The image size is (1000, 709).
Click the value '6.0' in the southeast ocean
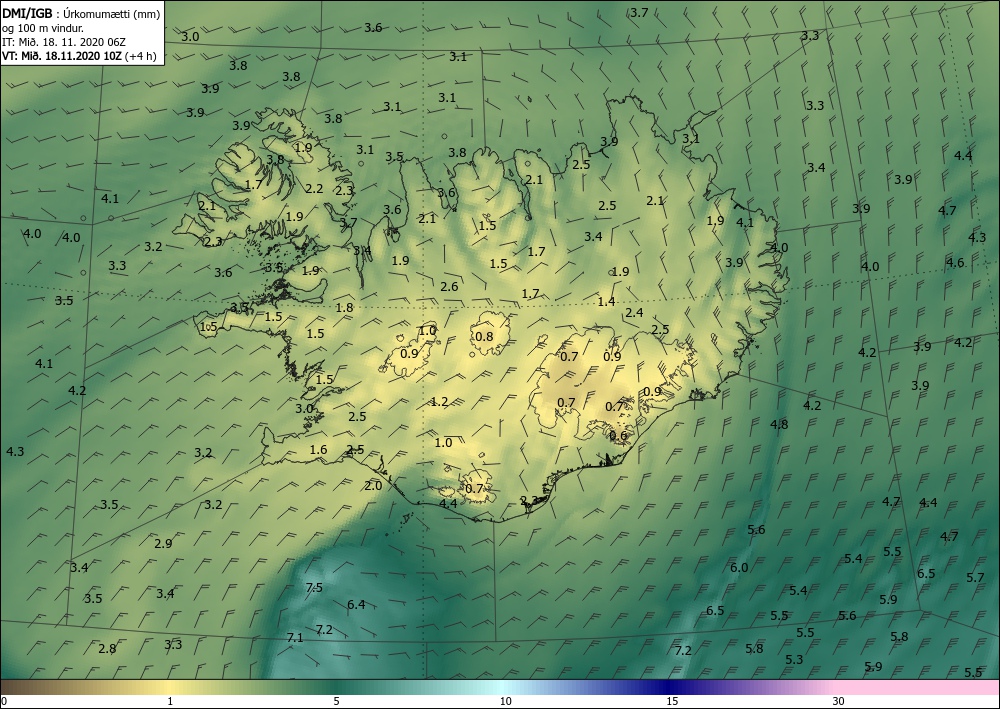[739, 567]
